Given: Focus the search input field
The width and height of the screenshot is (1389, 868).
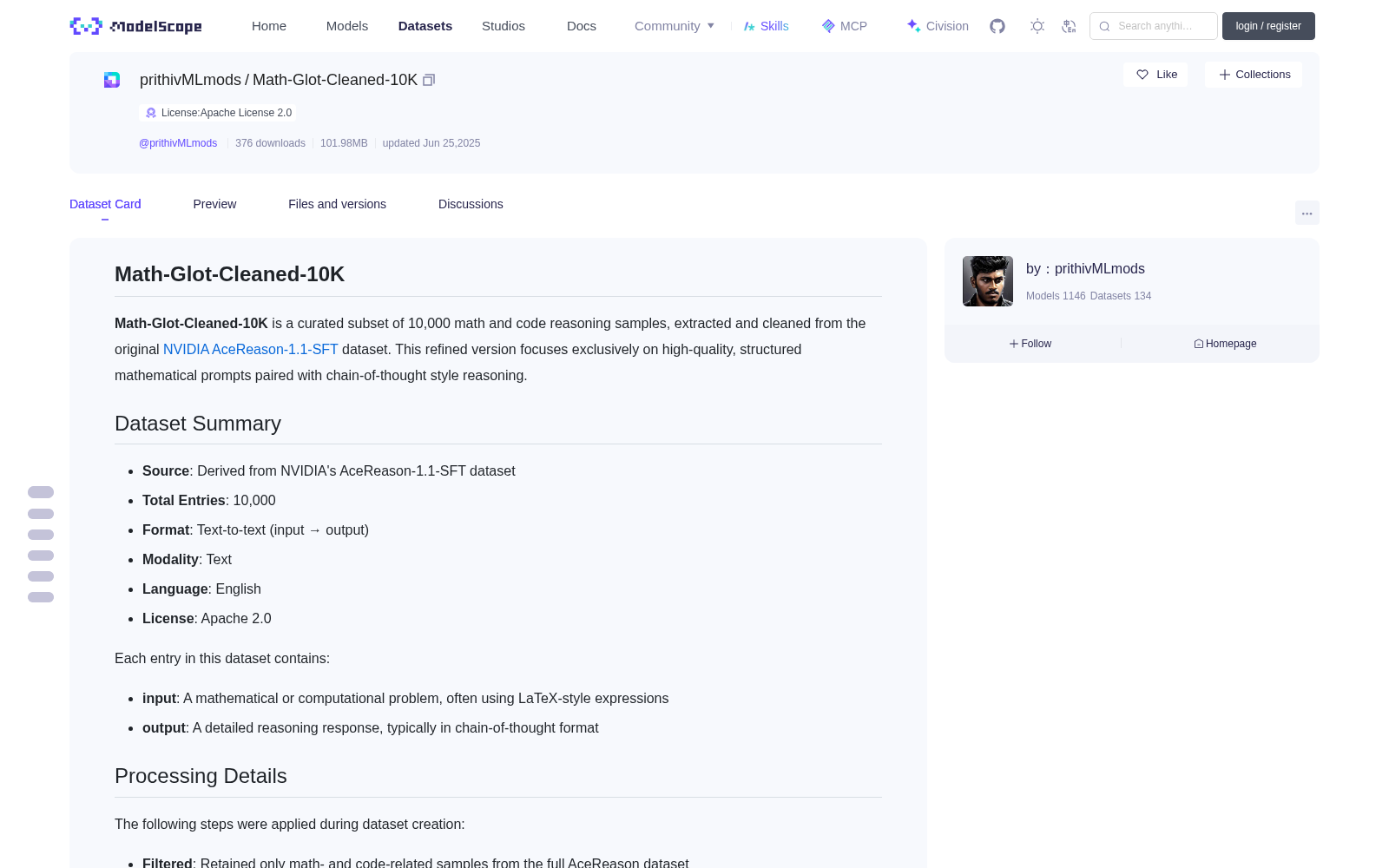Looking at the screenshot, I should [x=1154, y=26].
